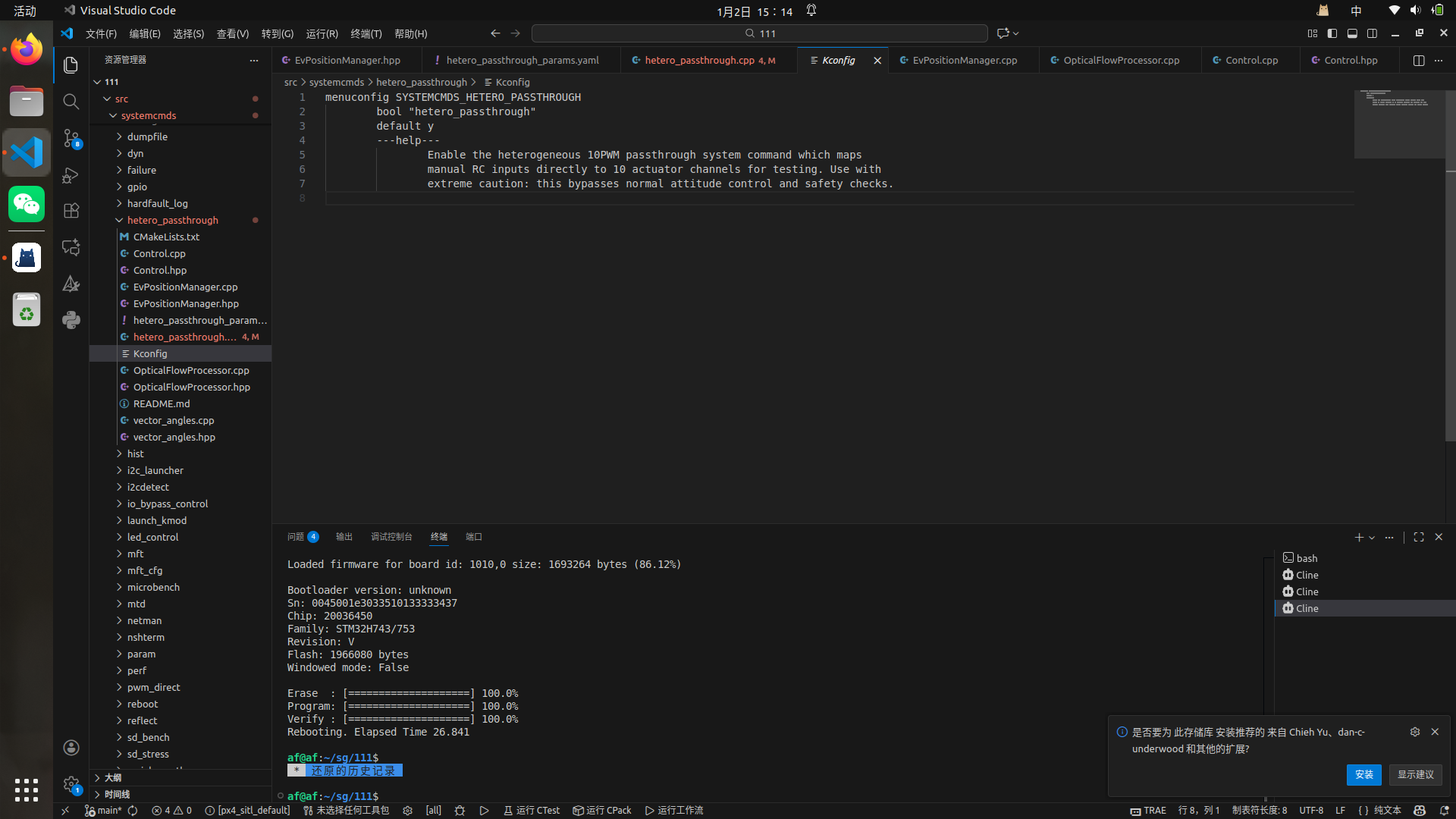1456x819 pixels.
Task: Maximize the terminal panel size
Action: pyautogui.click(x=1418, y=537)
